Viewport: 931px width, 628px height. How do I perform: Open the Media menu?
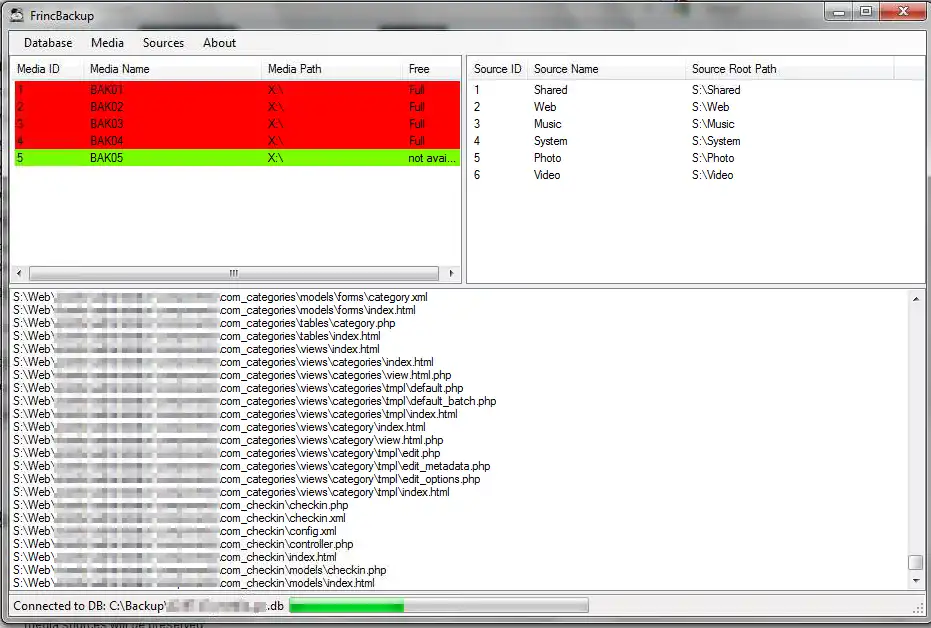[x=107, y=43]
